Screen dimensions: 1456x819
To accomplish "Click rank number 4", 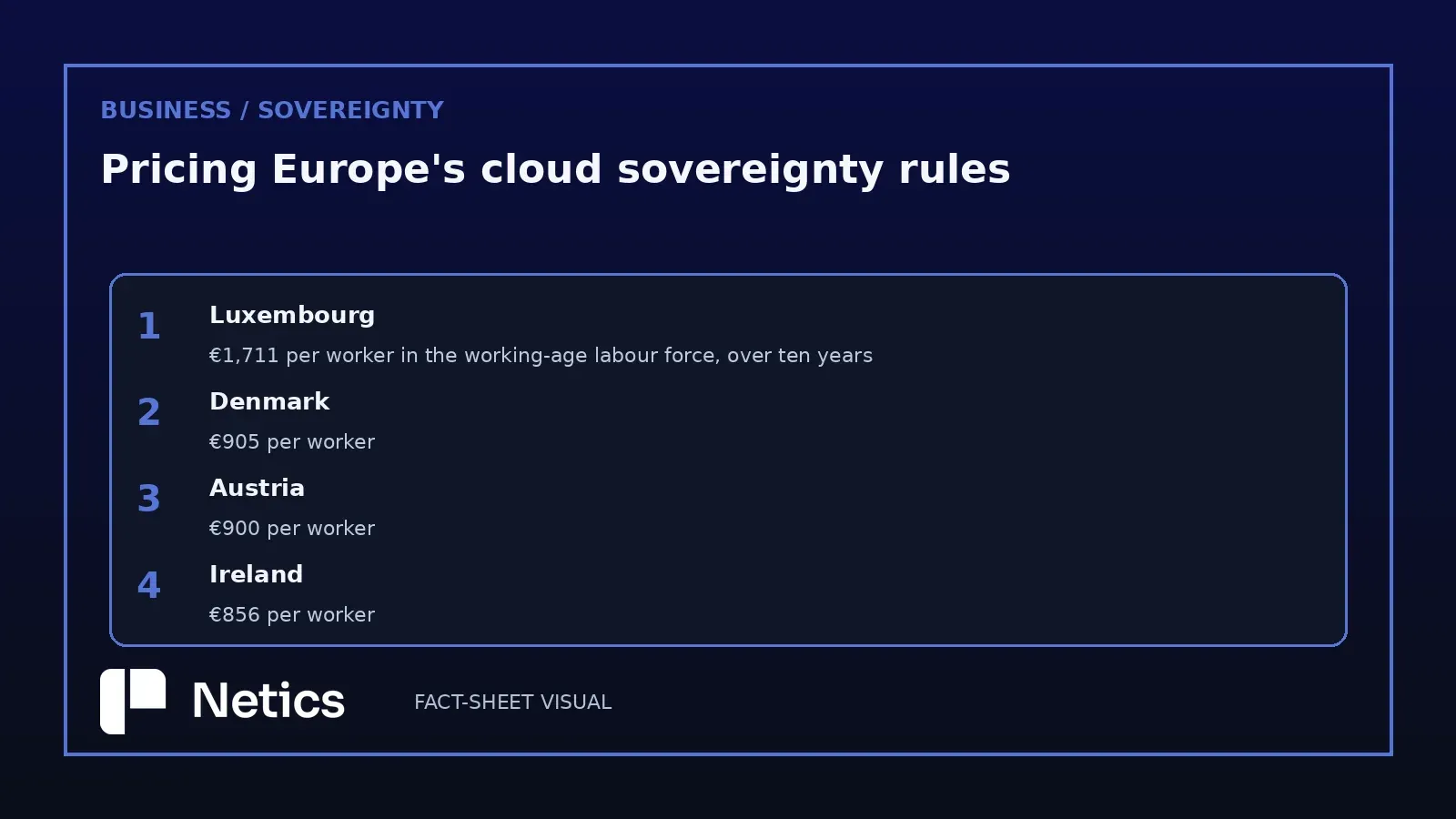I will pos(149,586).
